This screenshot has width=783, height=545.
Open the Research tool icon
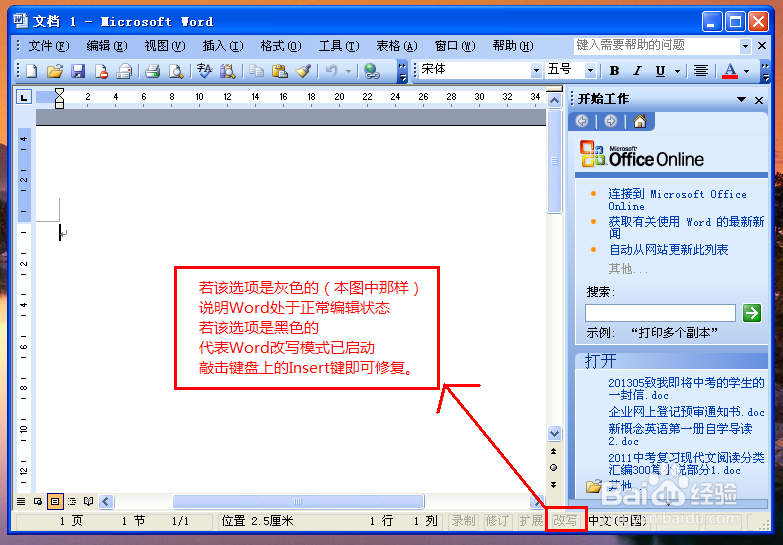click(227, 71)
